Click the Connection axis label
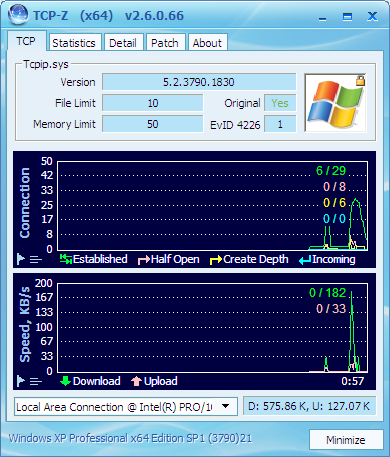Viewport: 390px width, 457px height. tap(25, 203)
